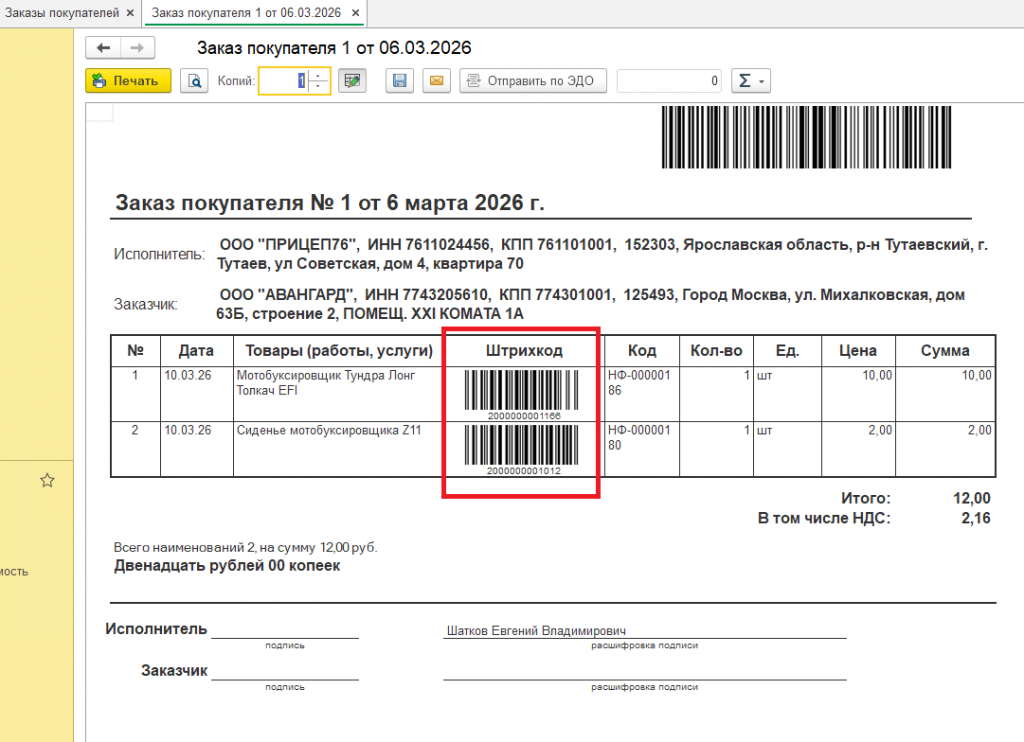
Task: Select cell Мотобуксировщик Тундра Лонг Толкач EFI
Action: (339, 394)
